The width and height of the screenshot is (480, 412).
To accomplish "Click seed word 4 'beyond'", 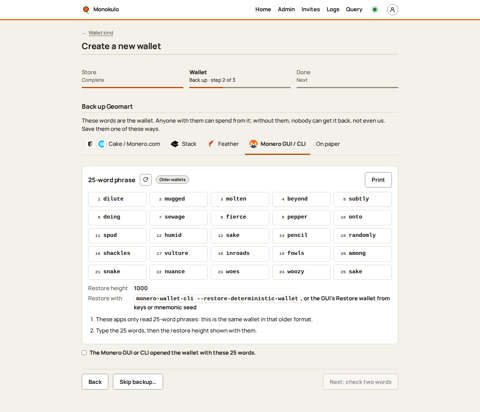I will coord(301,199).
